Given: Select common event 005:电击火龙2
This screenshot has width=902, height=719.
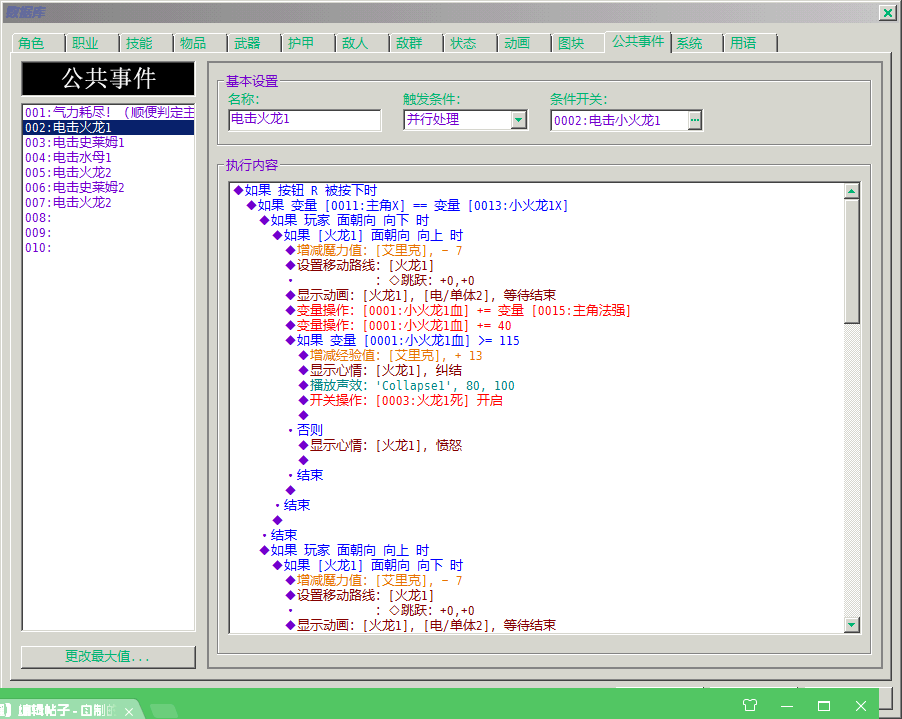Looking at the screenshot, I should coord(108,172).
